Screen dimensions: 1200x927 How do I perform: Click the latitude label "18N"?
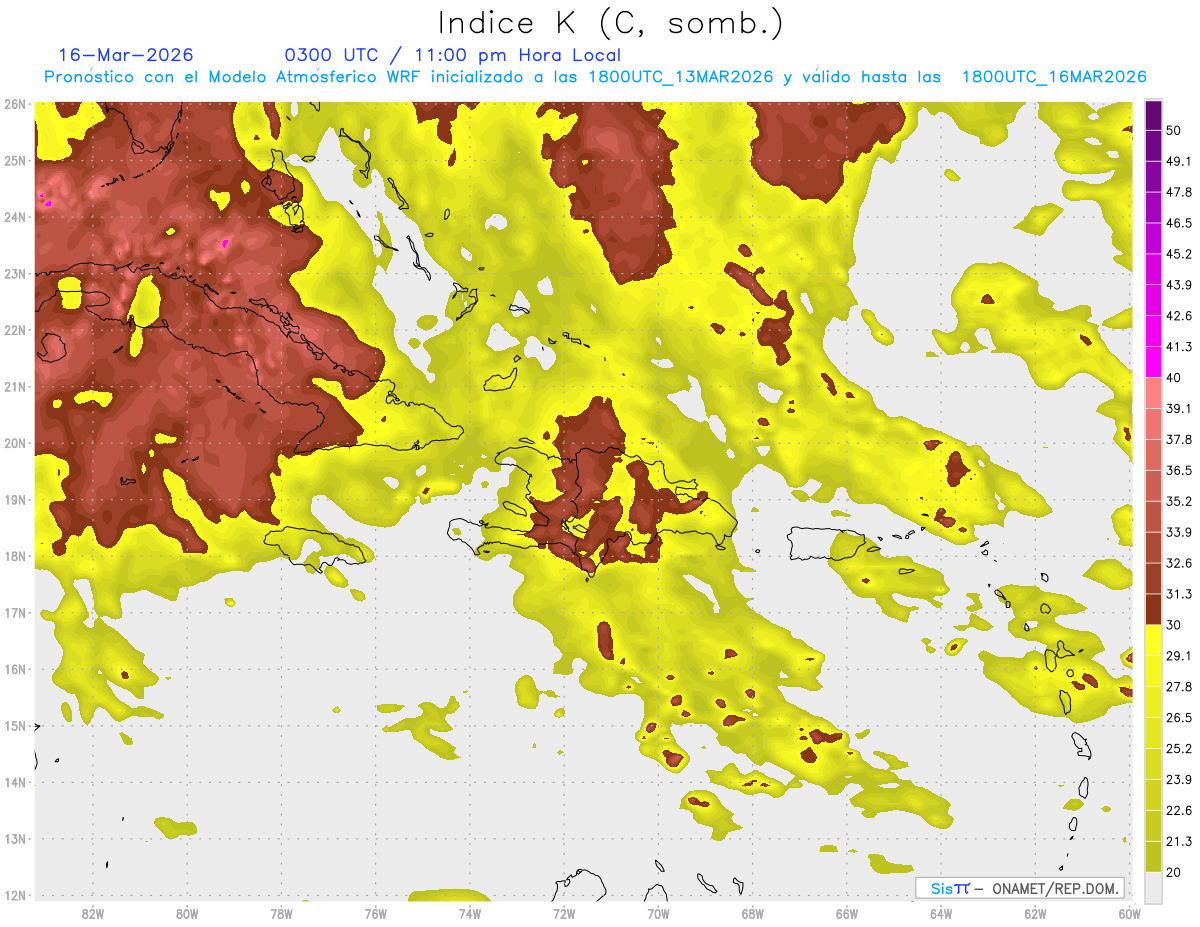click(14, 557)
